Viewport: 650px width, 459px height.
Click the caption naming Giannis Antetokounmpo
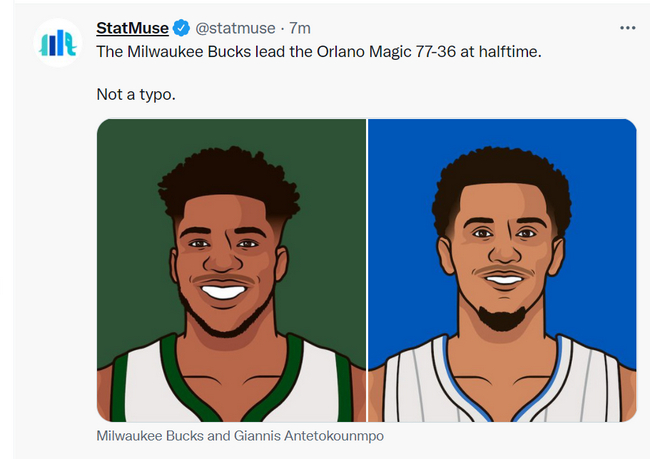240,436
